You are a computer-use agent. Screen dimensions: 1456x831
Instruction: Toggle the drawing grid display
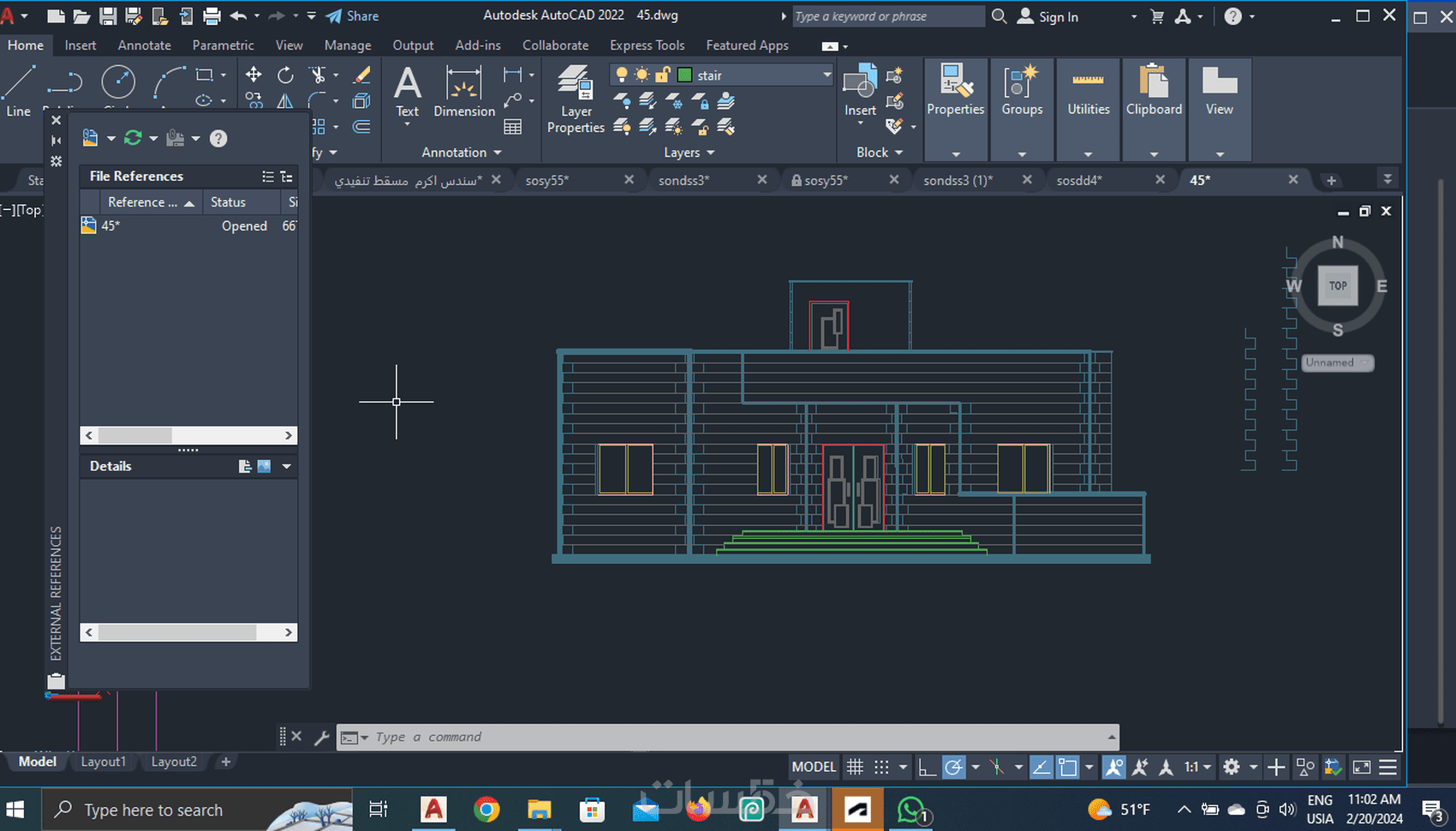855,767
